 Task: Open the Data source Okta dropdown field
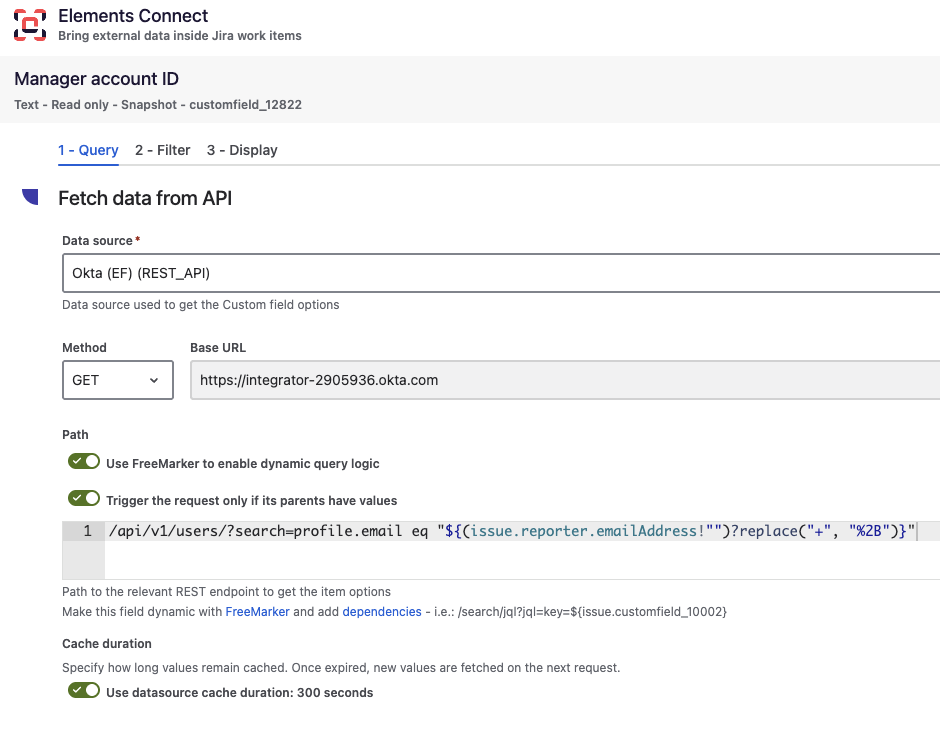coord(501,273)
